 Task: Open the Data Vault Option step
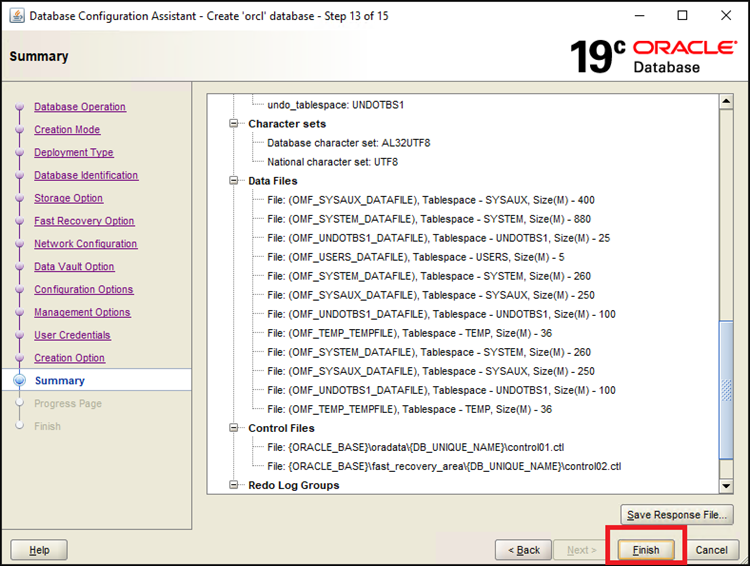pyautogui.click(x=74, y=266)
